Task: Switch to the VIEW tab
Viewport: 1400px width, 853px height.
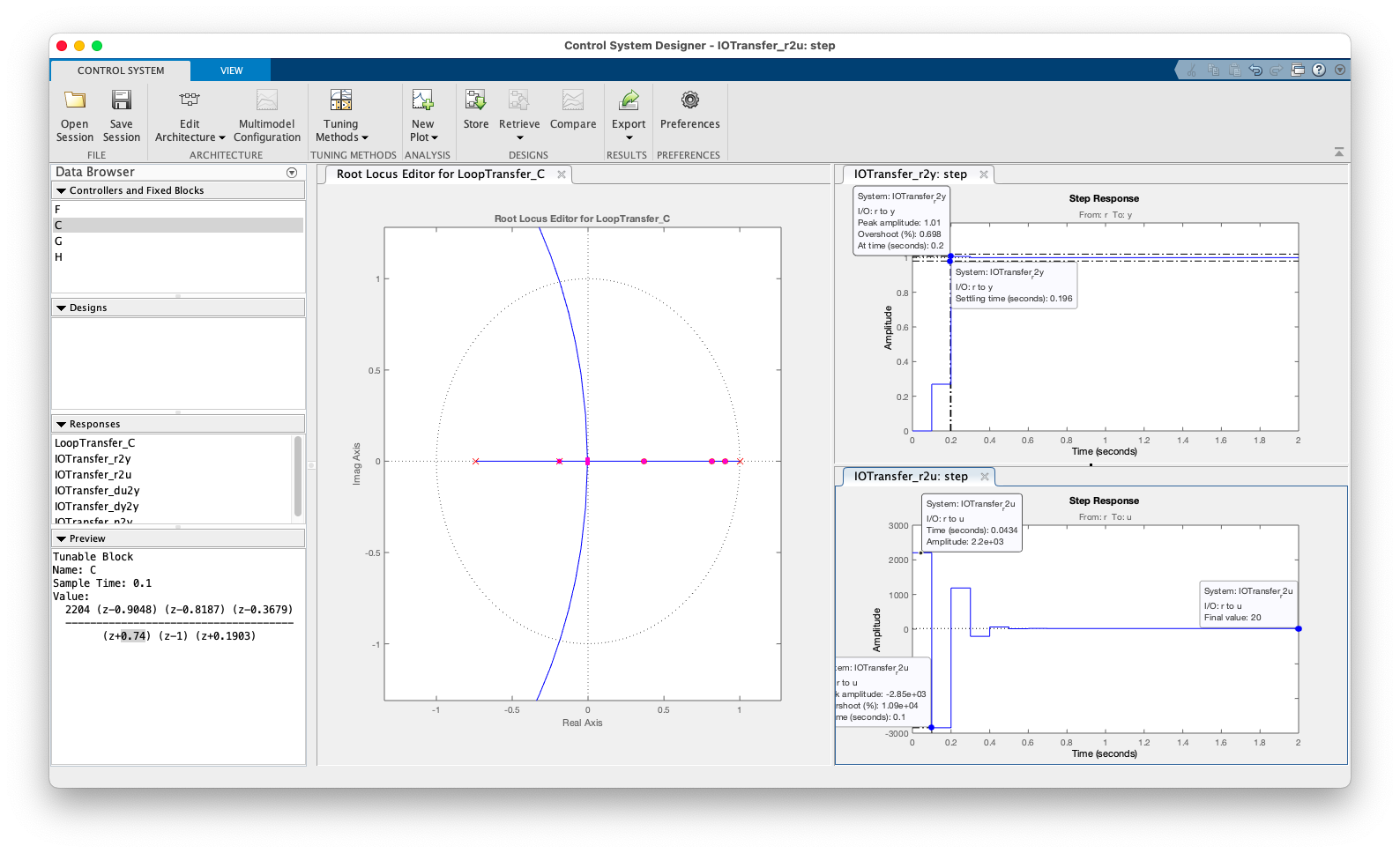Action: [x=231, y=70]
